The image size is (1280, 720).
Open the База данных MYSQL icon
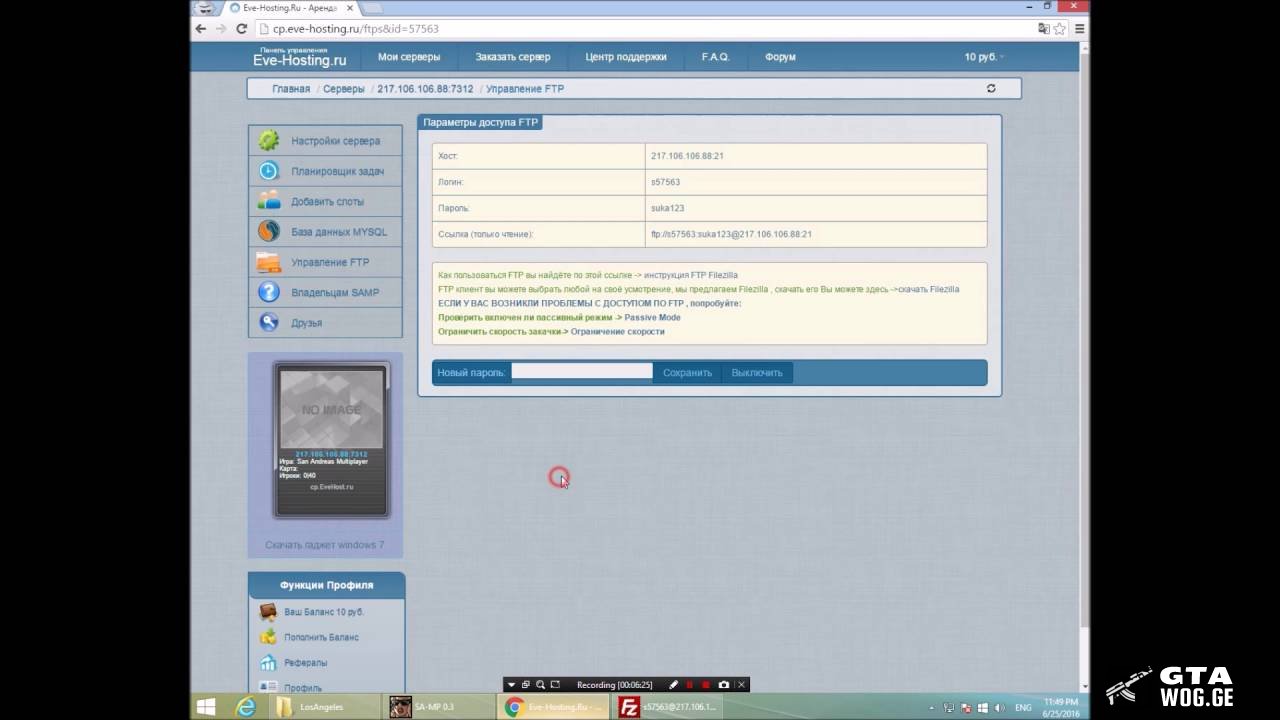pos(269,232)
